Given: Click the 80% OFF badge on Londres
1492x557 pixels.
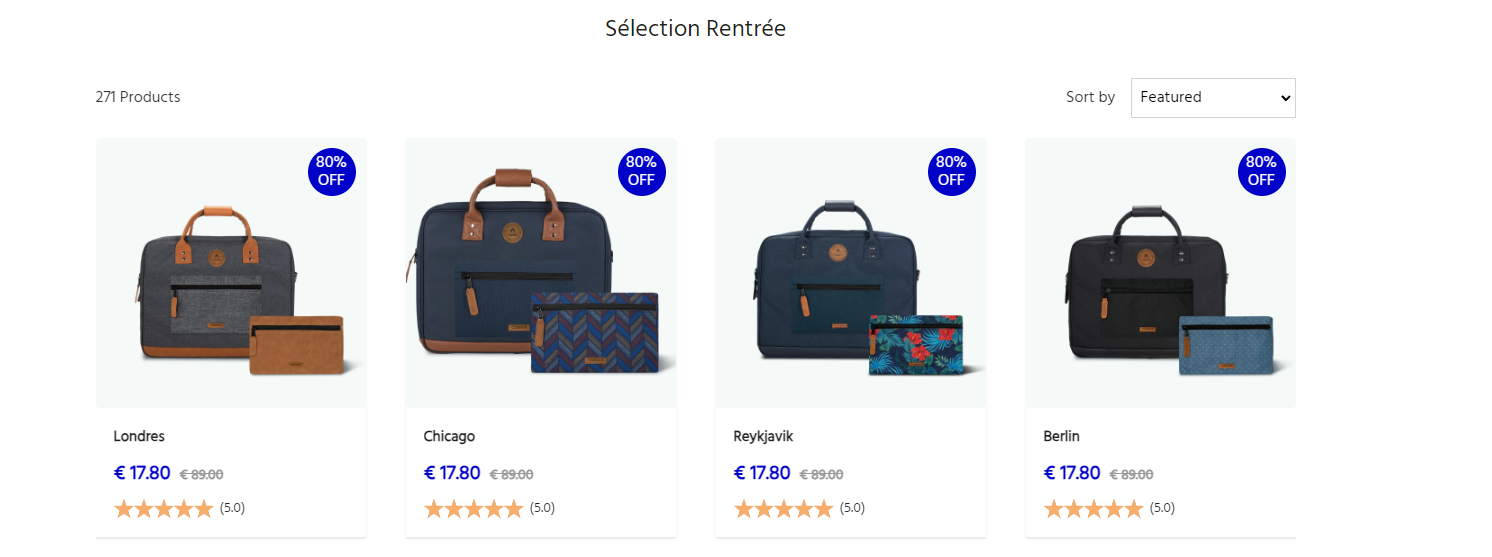Looking at the screenshot, I should [332, 171].
